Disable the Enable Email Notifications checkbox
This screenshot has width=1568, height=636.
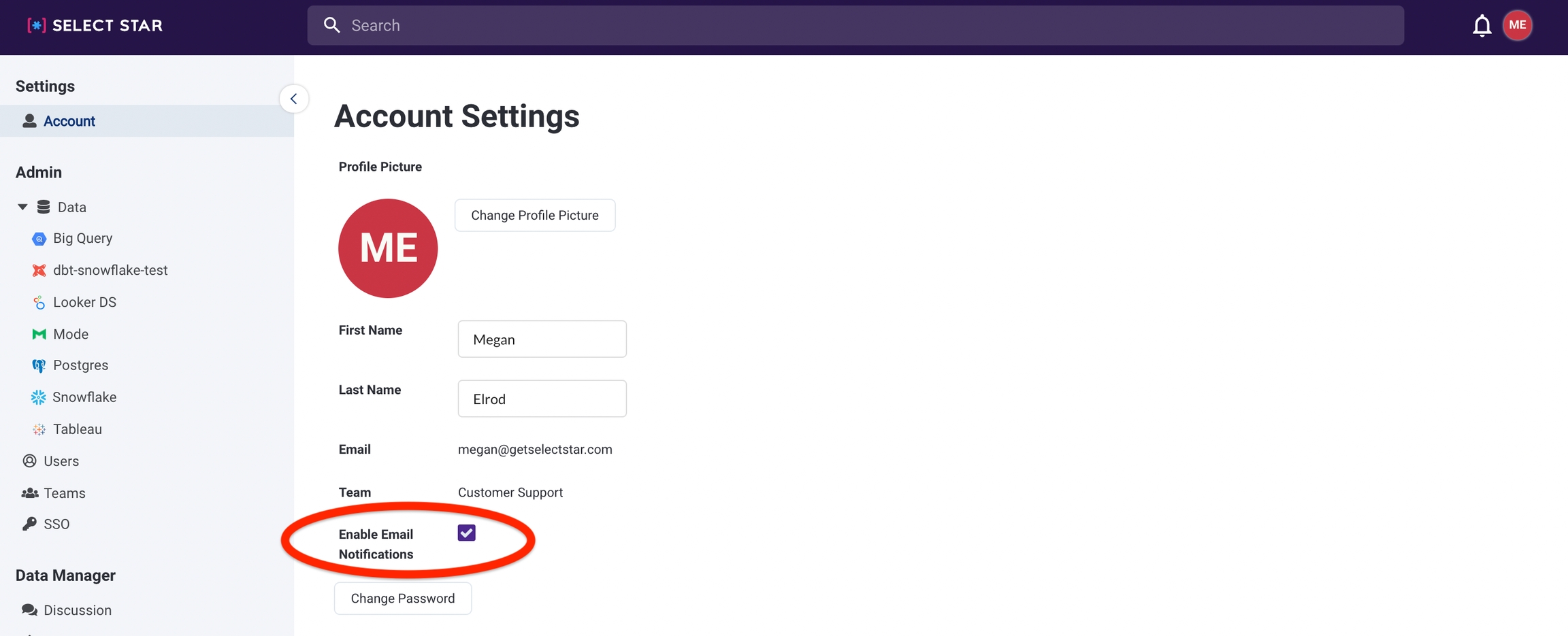pyautogui.click(x=466, y=533)
